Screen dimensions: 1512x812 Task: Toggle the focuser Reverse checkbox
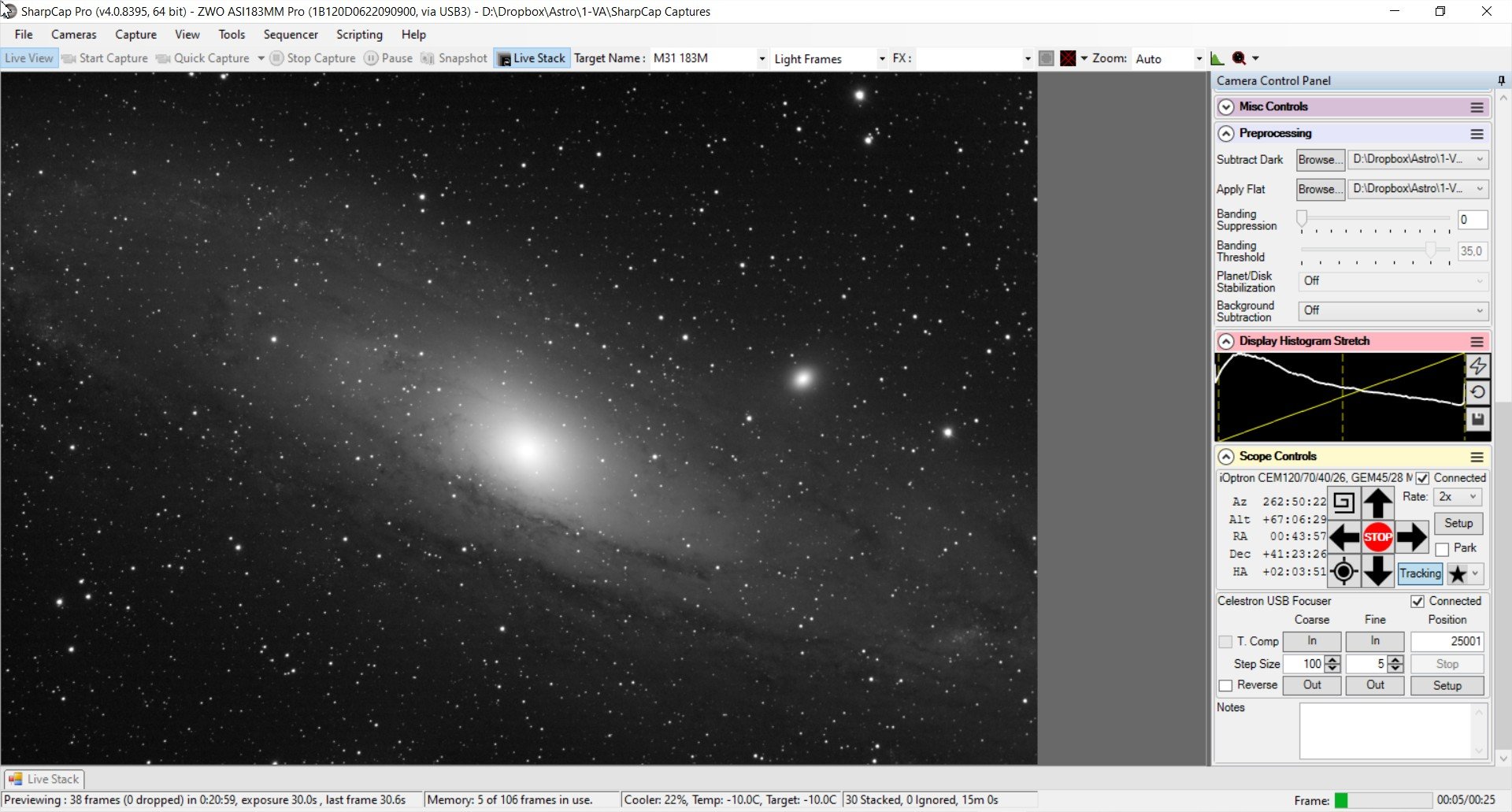click(x=1225, y=686)
